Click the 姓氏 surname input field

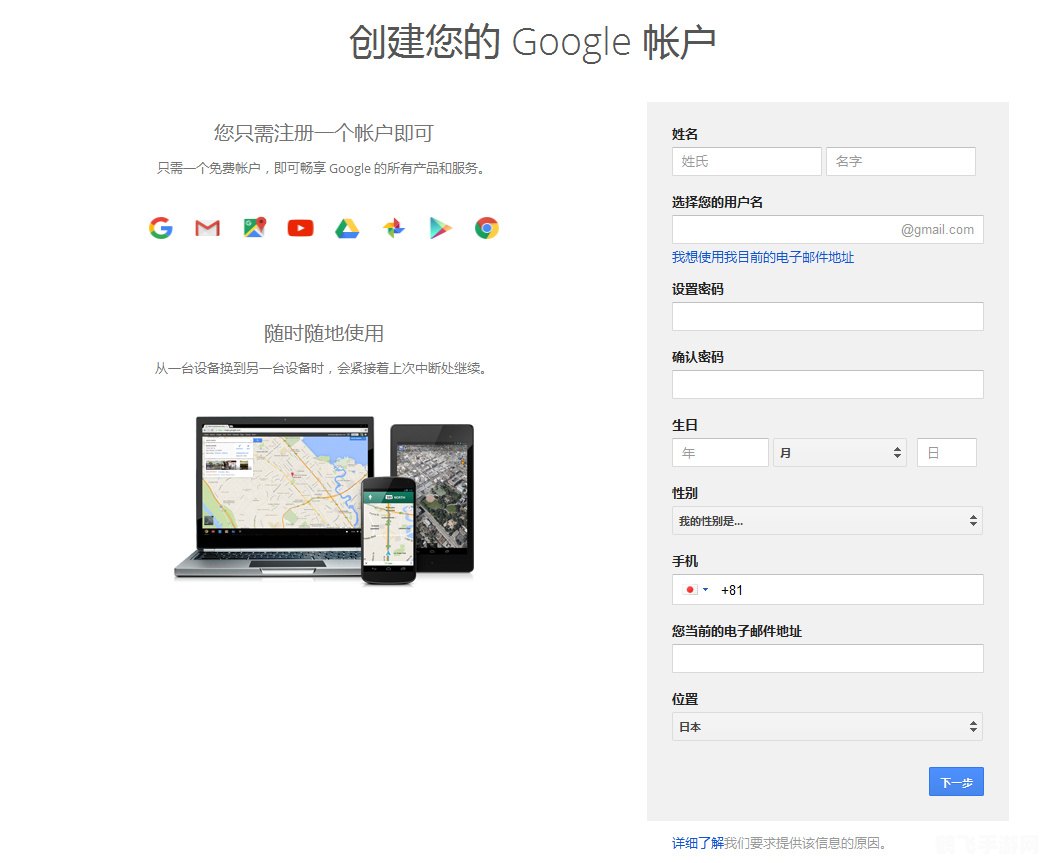(746, 161)
